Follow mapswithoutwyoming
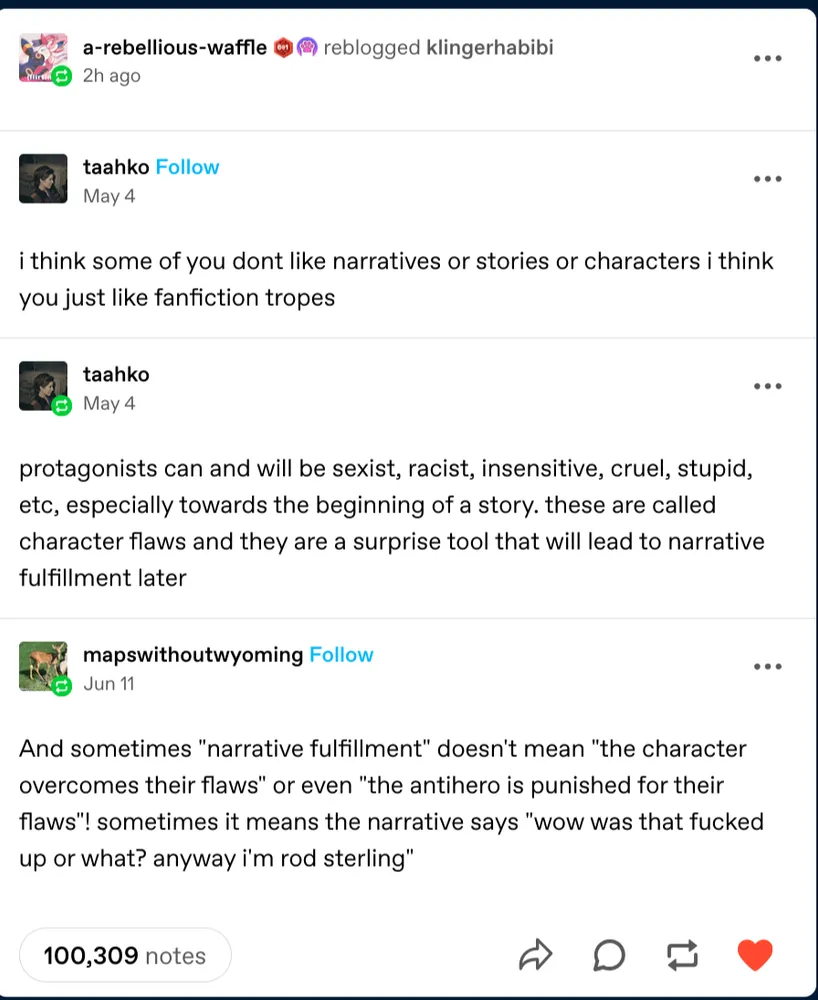The height and width of the screenshot is (1000, 818). point(341,655)
